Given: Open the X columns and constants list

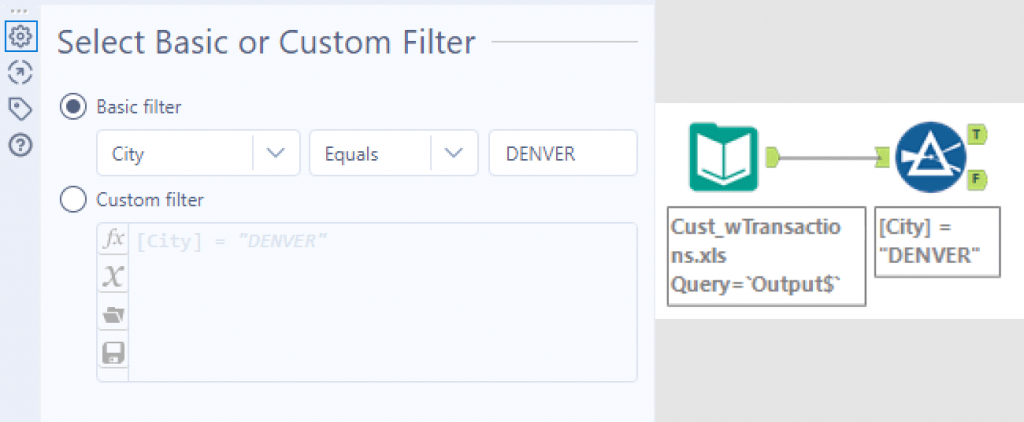Looking at the screenshot, I should pyautogui.click(x=113, y=277).
